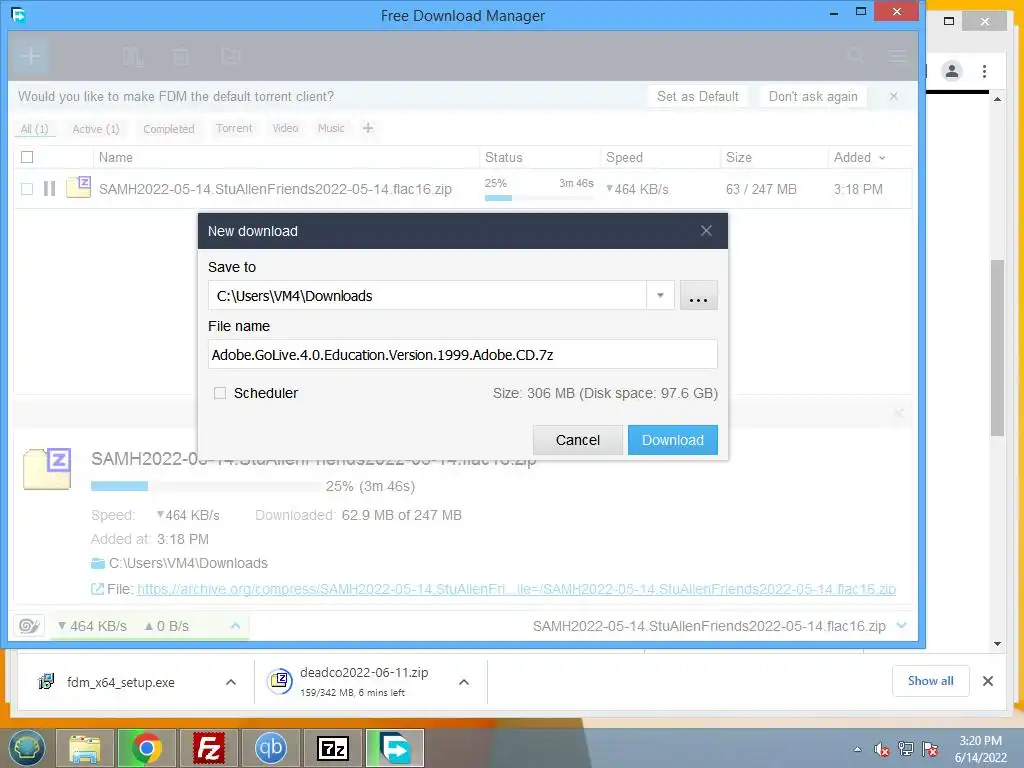Viewport: 1024px width, 768px height.
Task: Click the Chrome vertical scrollbar thumb
Action: (x=997, y=347)
